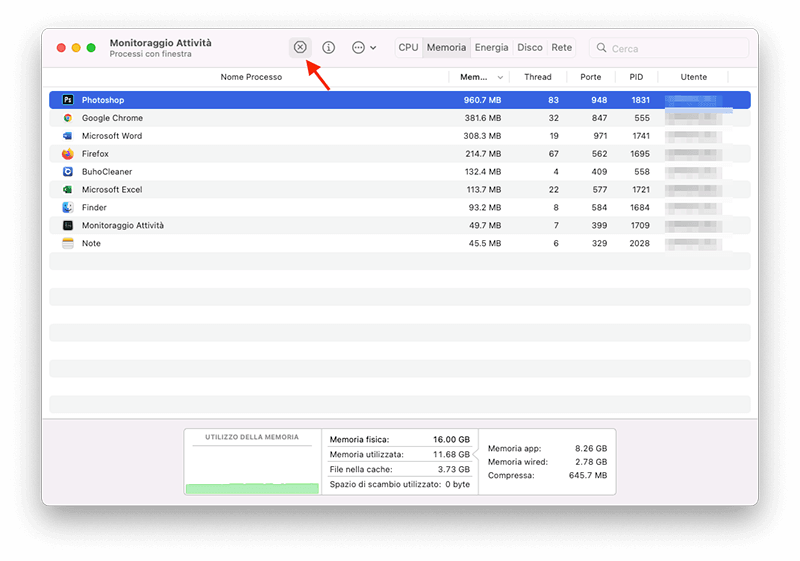
Task: Click the Memoria app 8.26 GB value
Action: (591, 448)
